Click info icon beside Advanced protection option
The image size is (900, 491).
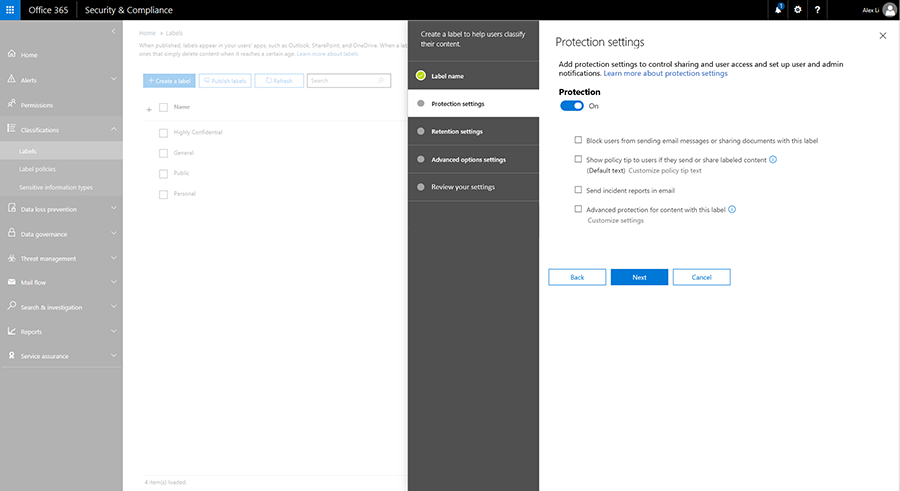coord(732,210)
